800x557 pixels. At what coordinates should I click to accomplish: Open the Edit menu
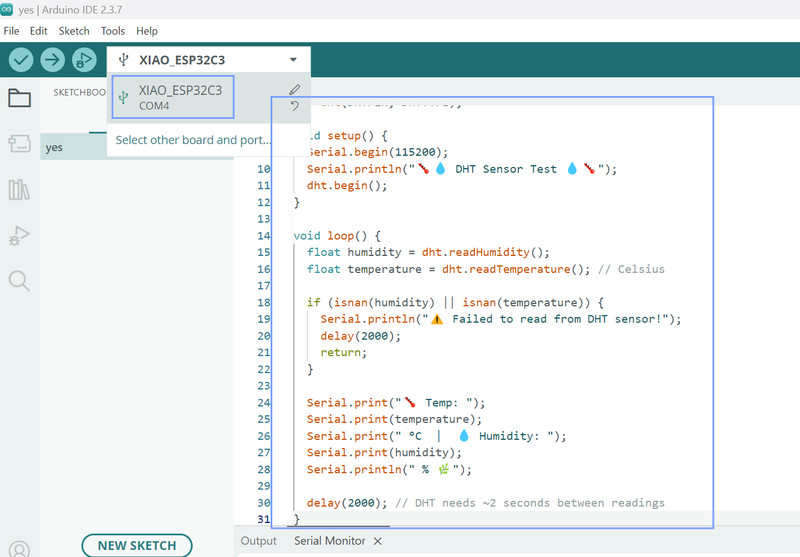(x=38, y=31)
